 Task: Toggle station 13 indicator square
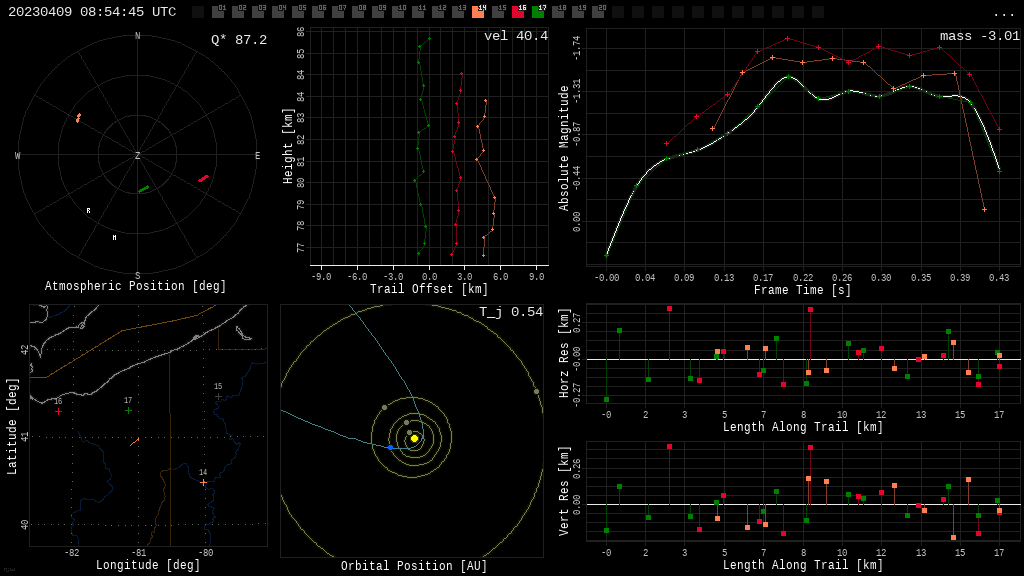coord(458,12)
